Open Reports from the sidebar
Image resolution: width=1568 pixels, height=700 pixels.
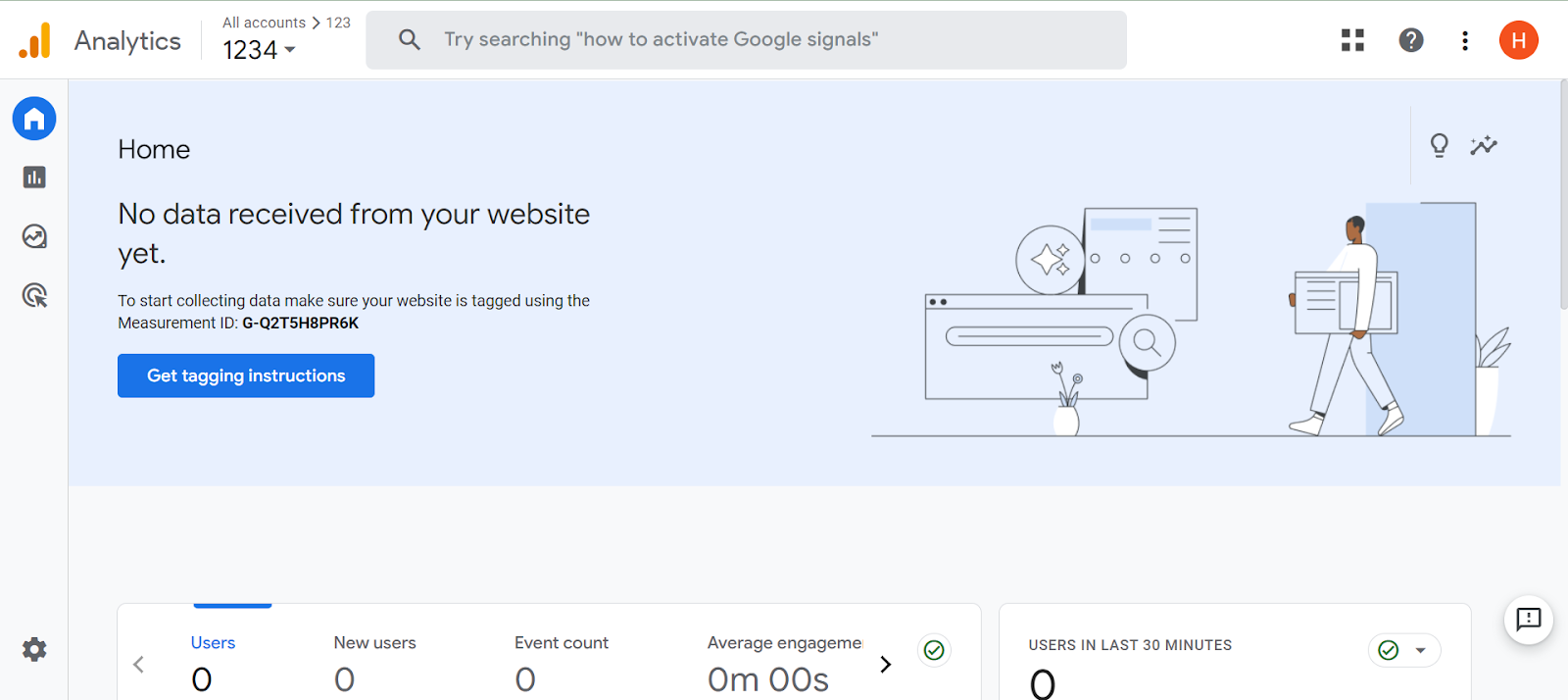[34, 177]
